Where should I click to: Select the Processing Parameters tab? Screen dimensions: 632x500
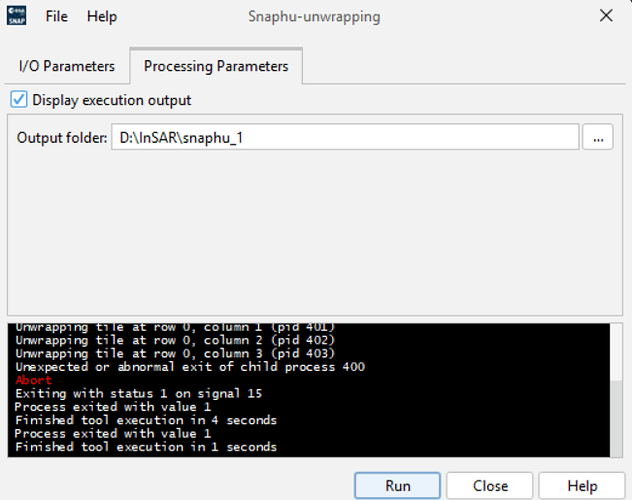coord(216,66)
